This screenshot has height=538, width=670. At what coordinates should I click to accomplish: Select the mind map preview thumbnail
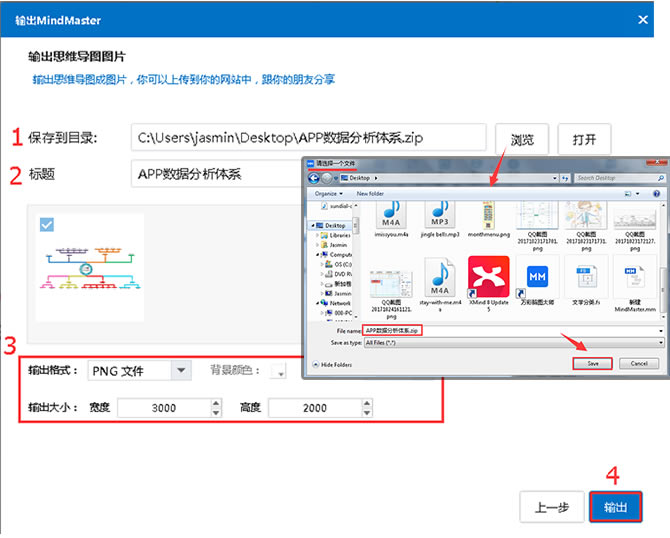[x=90, y=268]
